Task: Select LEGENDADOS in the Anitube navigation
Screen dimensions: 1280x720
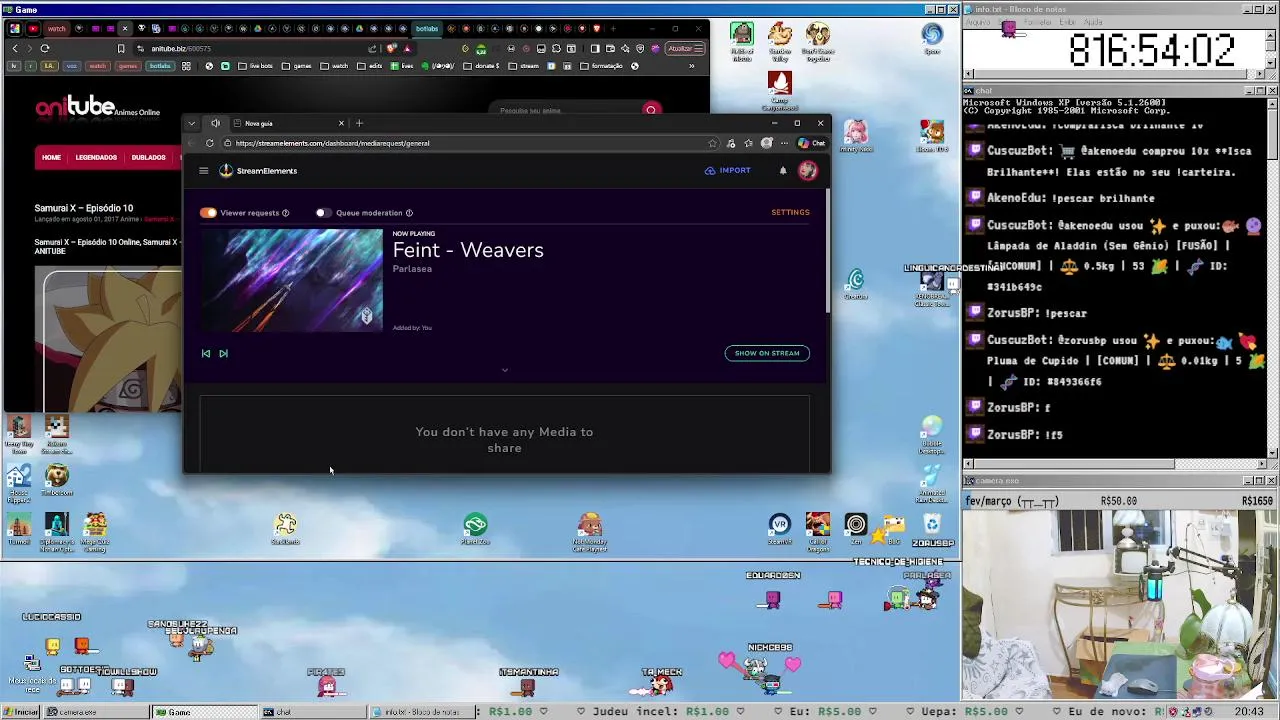Action: [96, 157]
